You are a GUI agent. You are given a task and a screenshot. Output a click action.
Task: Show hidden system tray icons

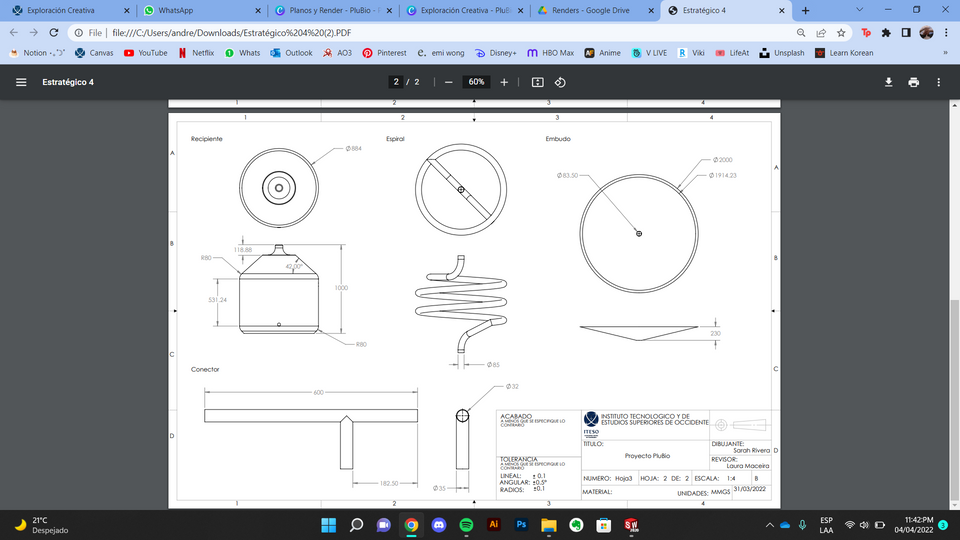[x=770, y=524]
